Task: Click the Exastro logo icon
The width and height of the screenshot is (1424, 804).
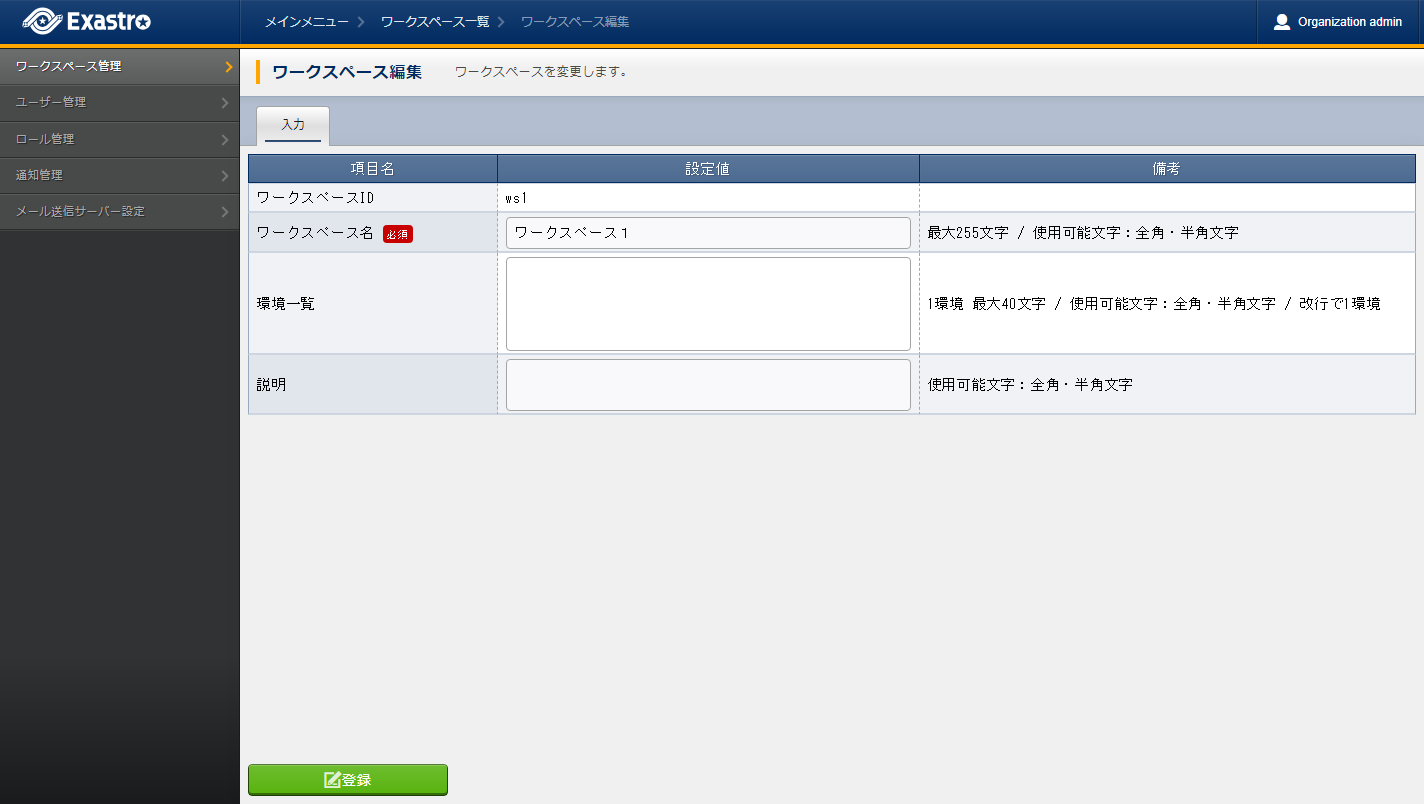Action: tap(42, 21)
